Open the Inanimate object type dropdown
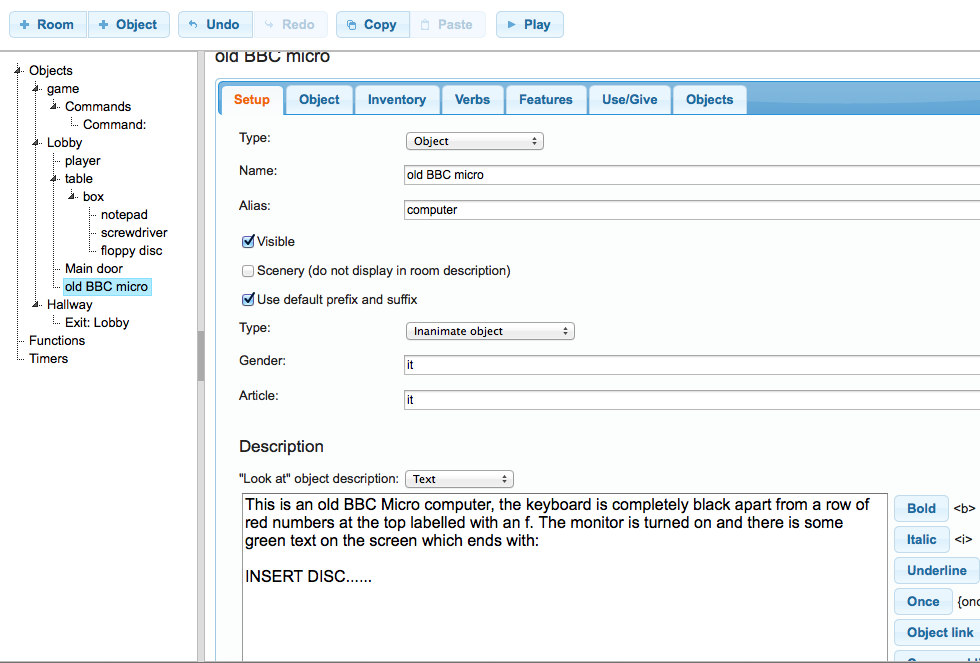Image resolution: width=980 pixels, height=663 pixels. pos(489,331)
